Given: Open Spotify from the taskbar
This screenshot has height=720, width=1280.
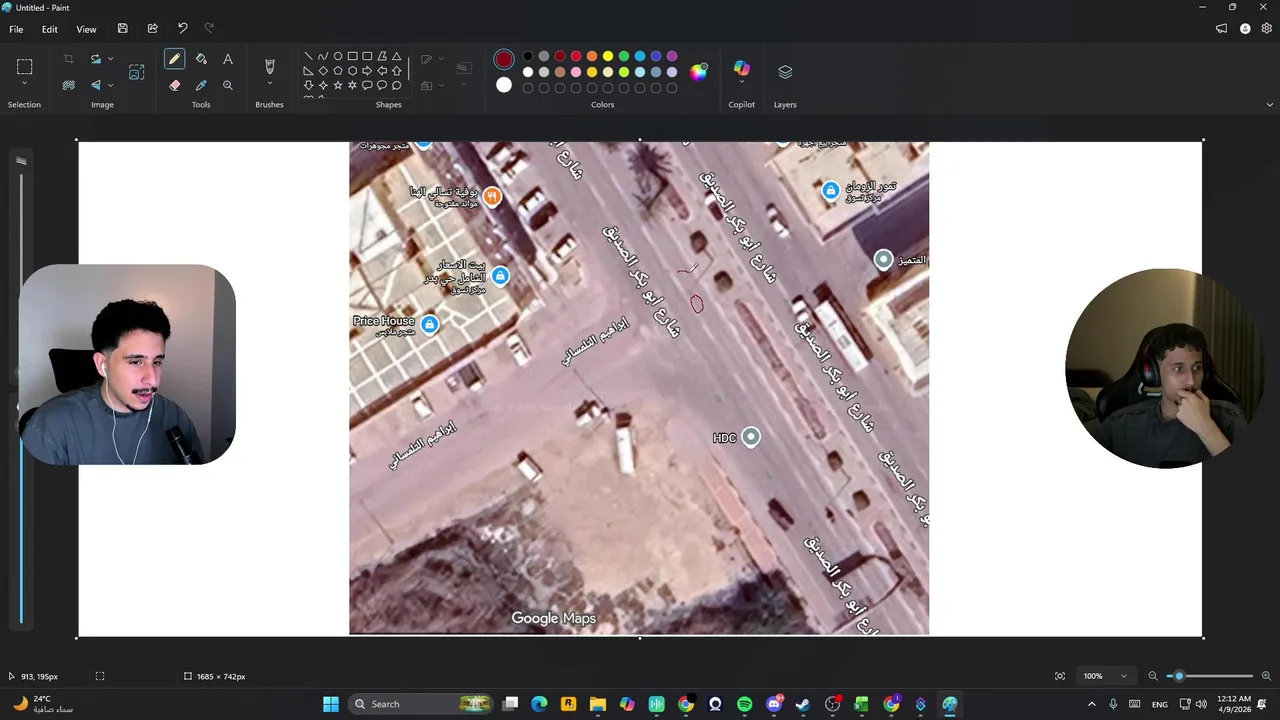Looking at the screenshot, I should (744, 704).
